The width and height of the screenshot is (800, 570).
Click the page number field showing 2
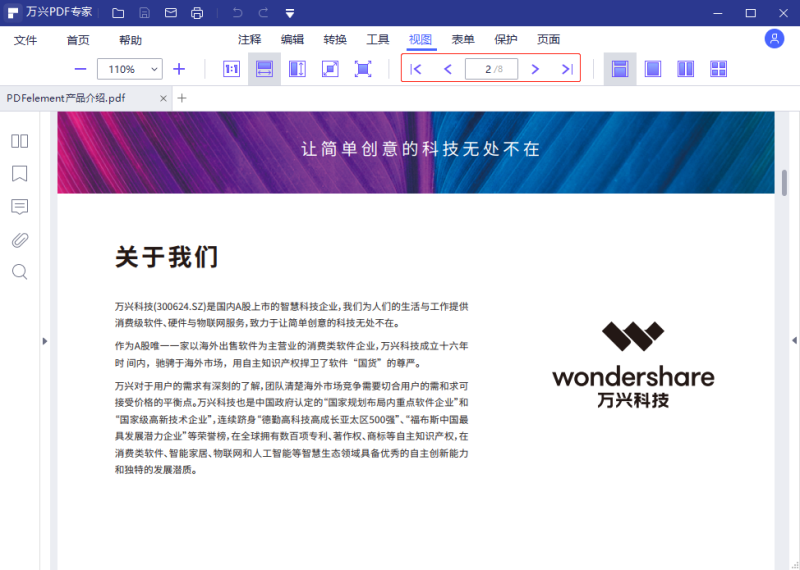(x=491, y=69)
